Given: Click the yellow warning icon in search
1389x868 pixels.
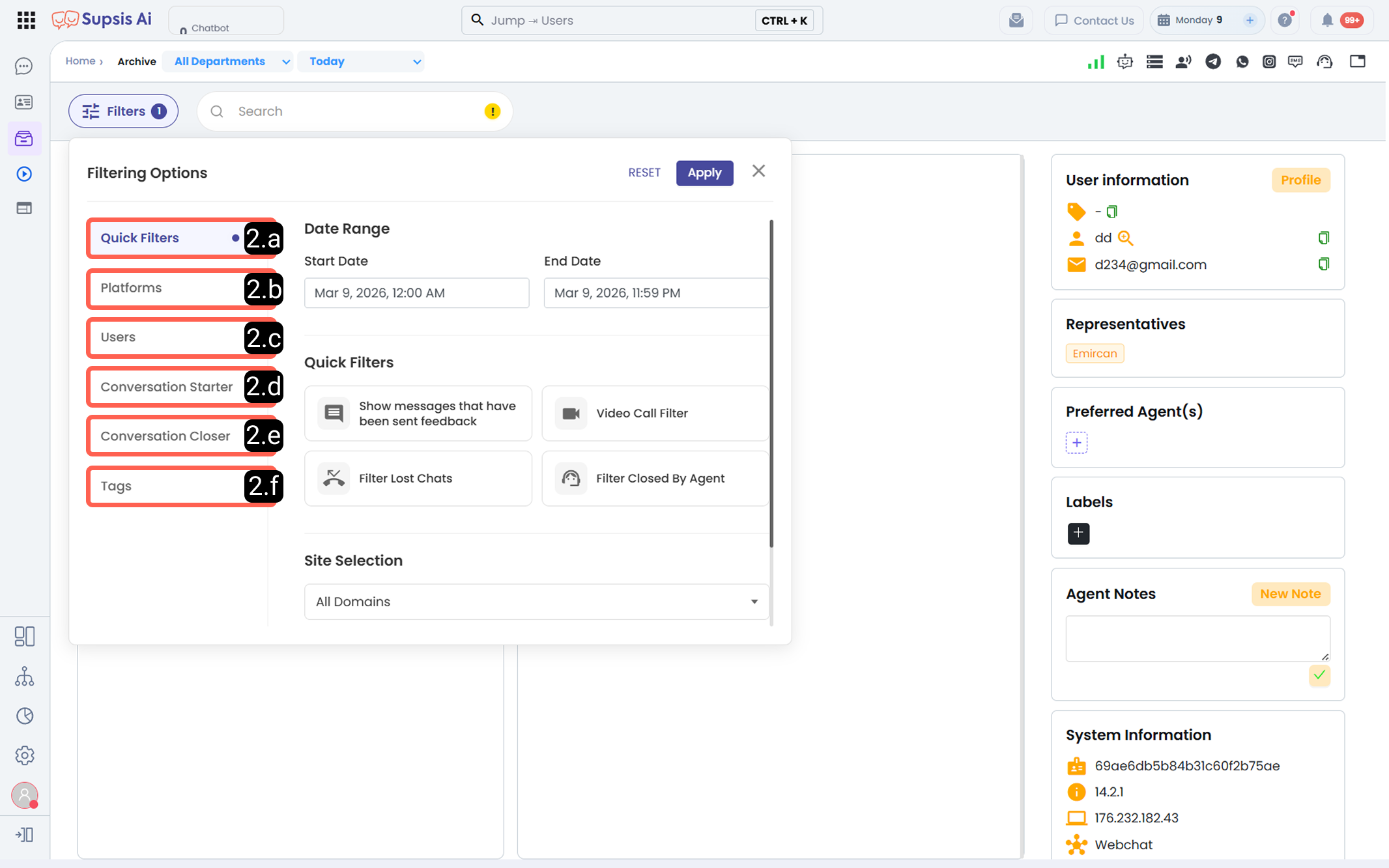Looking at the screenshot, I should point(493,111).
